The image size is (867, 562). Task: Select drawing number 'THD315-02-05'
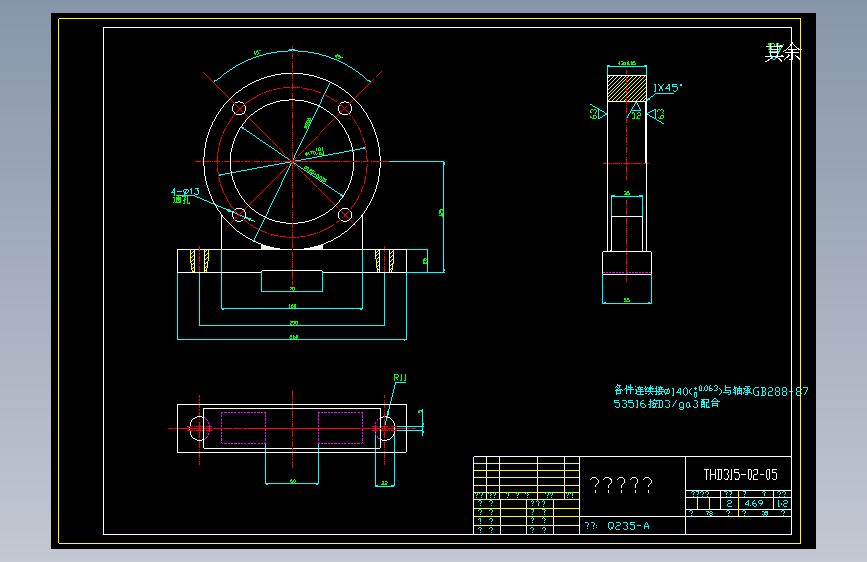point(740,475)
